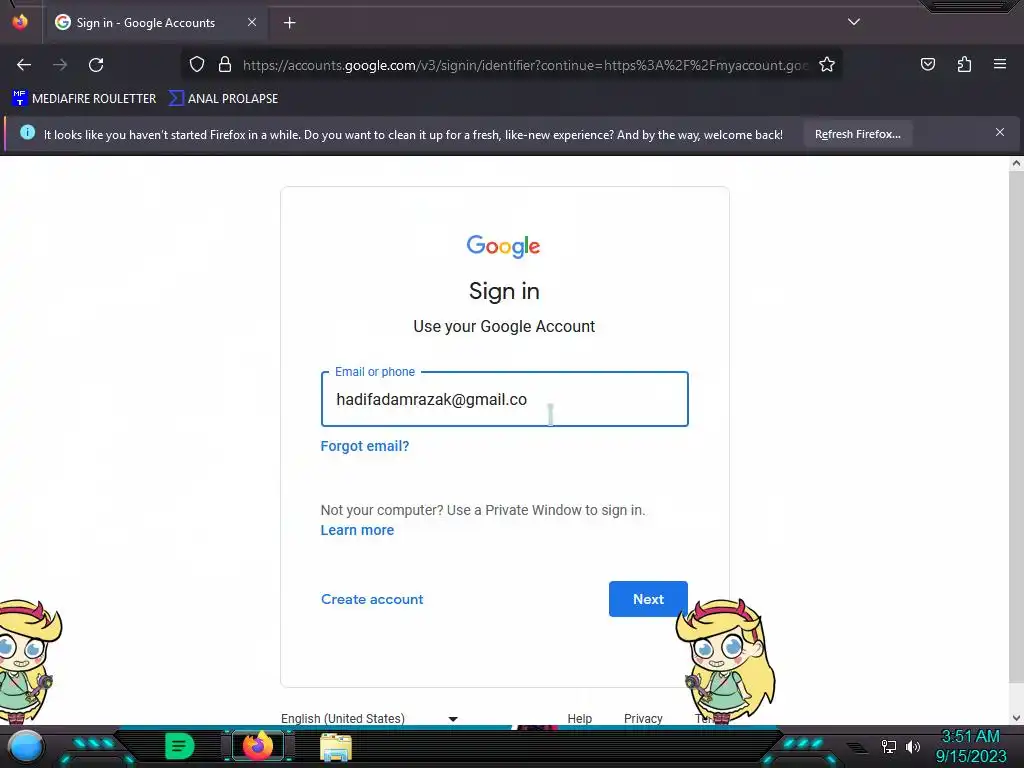Click the padlock site security icon
1024x768 pixels.
point(225,65)
